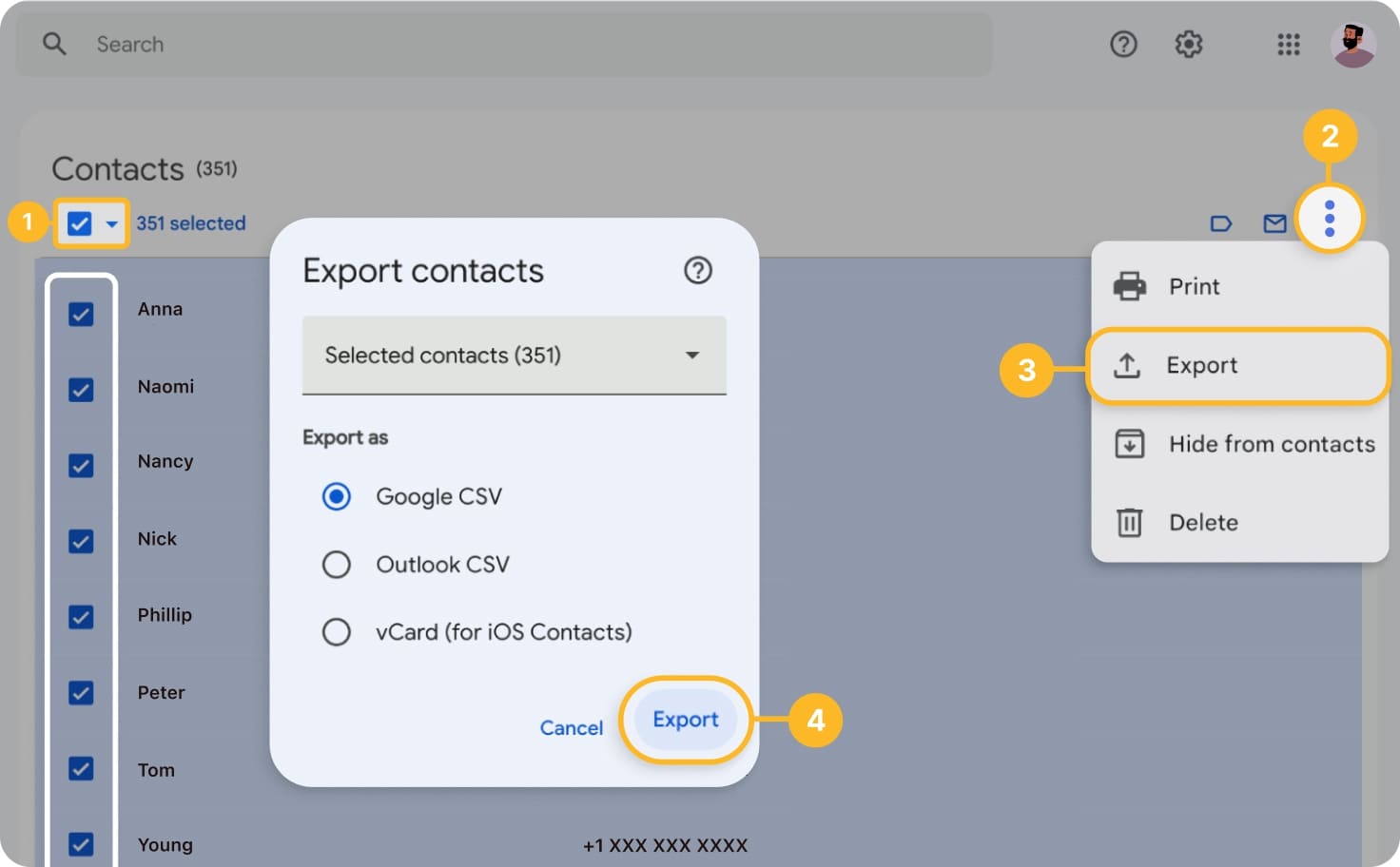Select the Outlook CSV export format
Image resolution: width=1400 pixels, height=867 pixels.
[337, 564]
